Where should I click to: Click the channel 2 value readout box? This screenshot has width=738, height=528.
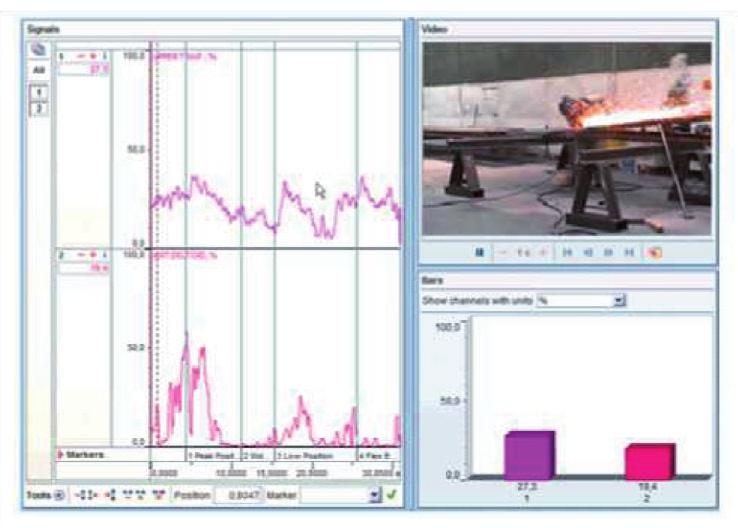(84, 268)
